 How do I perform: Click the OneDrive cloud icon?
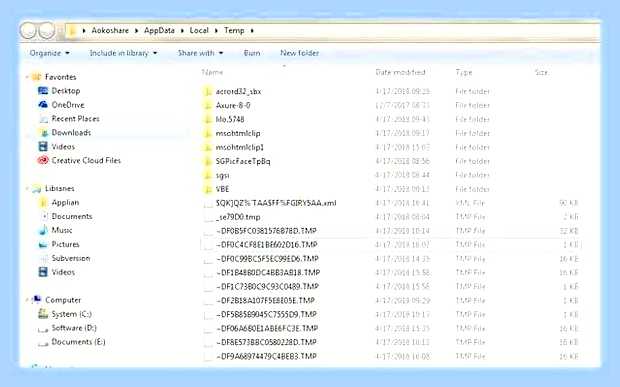[43, 105]
